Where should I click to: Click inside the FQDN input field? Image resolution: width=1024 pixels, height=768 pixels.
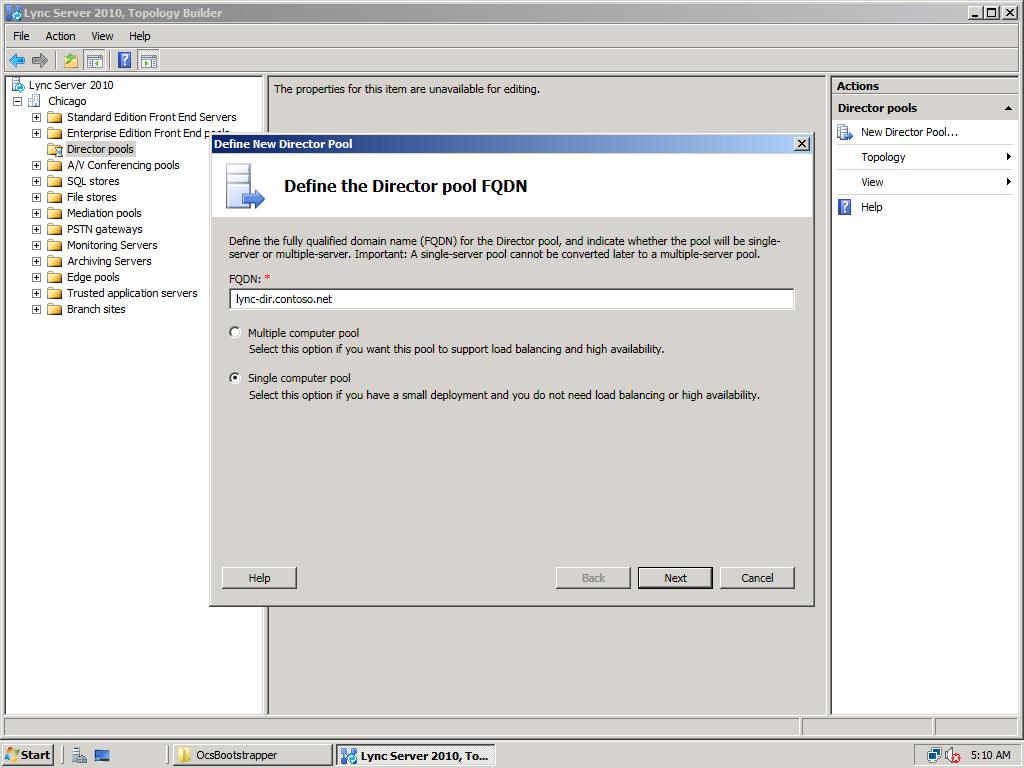click(511, 298)
